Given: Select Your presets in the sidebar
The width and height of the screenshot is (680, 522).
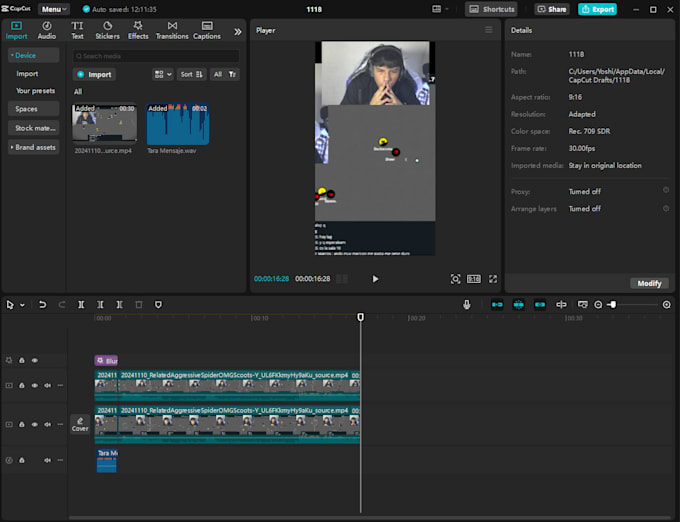Looking at the screenshot, I should (36, 91).
